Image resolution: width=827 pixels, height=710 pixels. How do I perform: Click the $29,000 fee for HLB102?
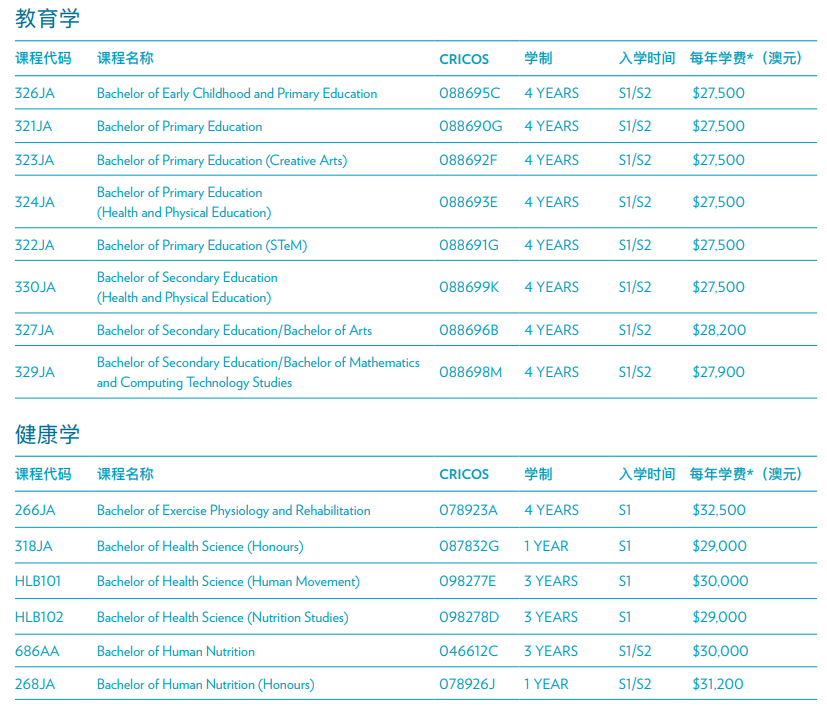(x=719, y=617)
